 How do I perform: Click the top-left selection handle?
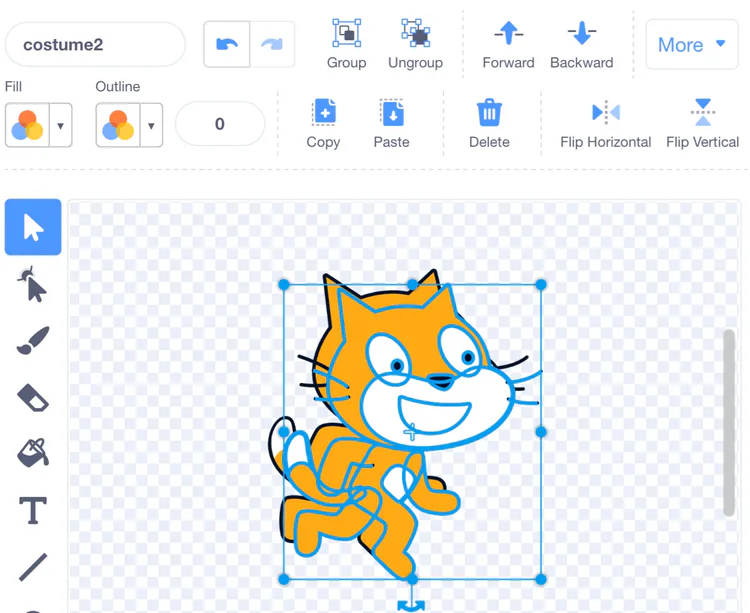(x=284, y=285)
